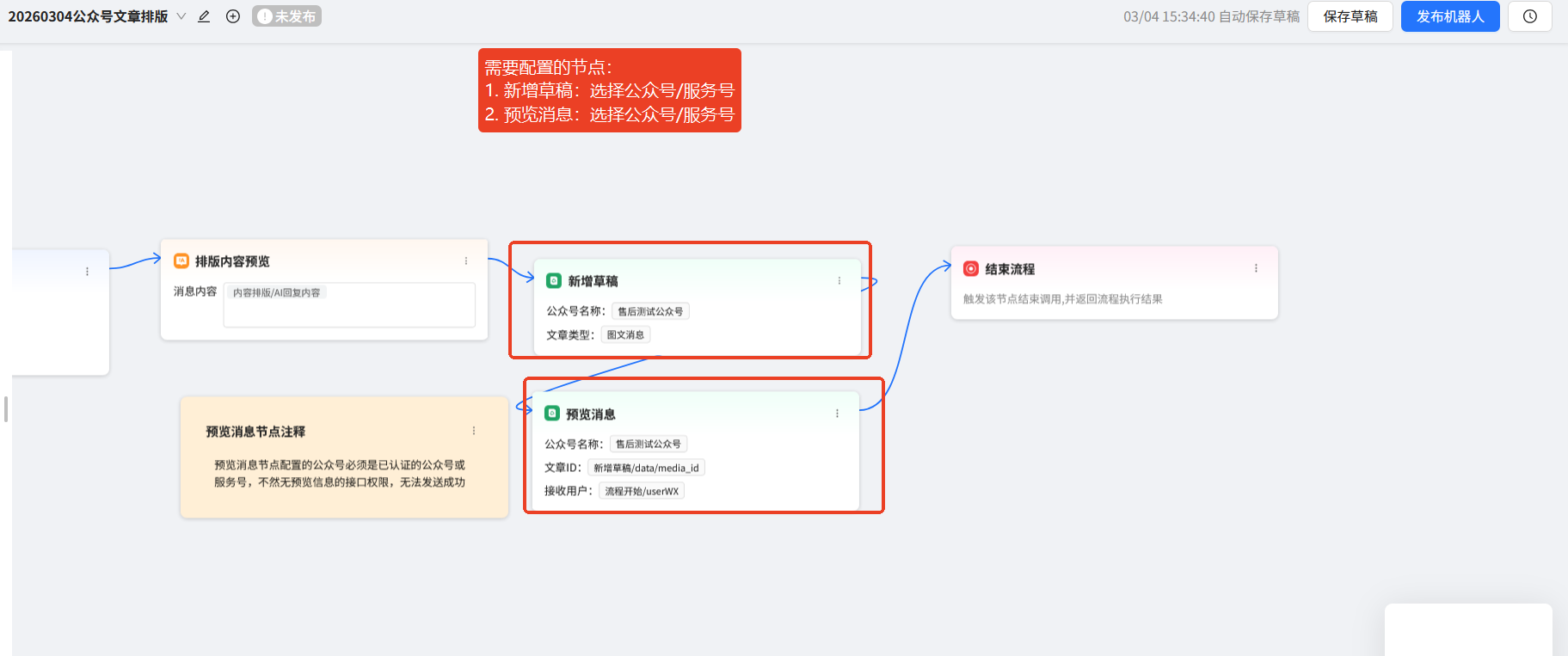
Task: Click the 未发布 status badge
Action: point(286,16)
